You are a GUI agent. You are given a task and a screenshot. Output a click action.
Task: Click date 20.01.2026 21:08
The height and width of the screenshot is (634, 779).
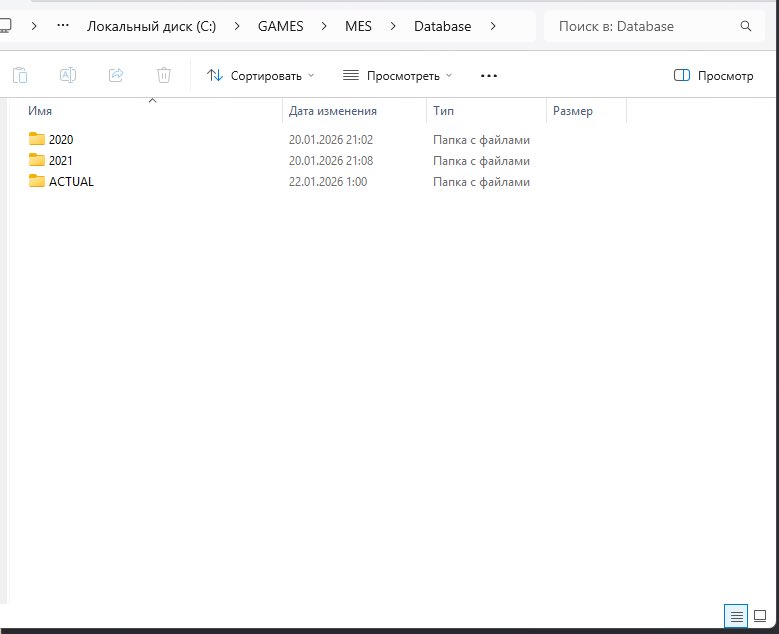click(331, 160)
